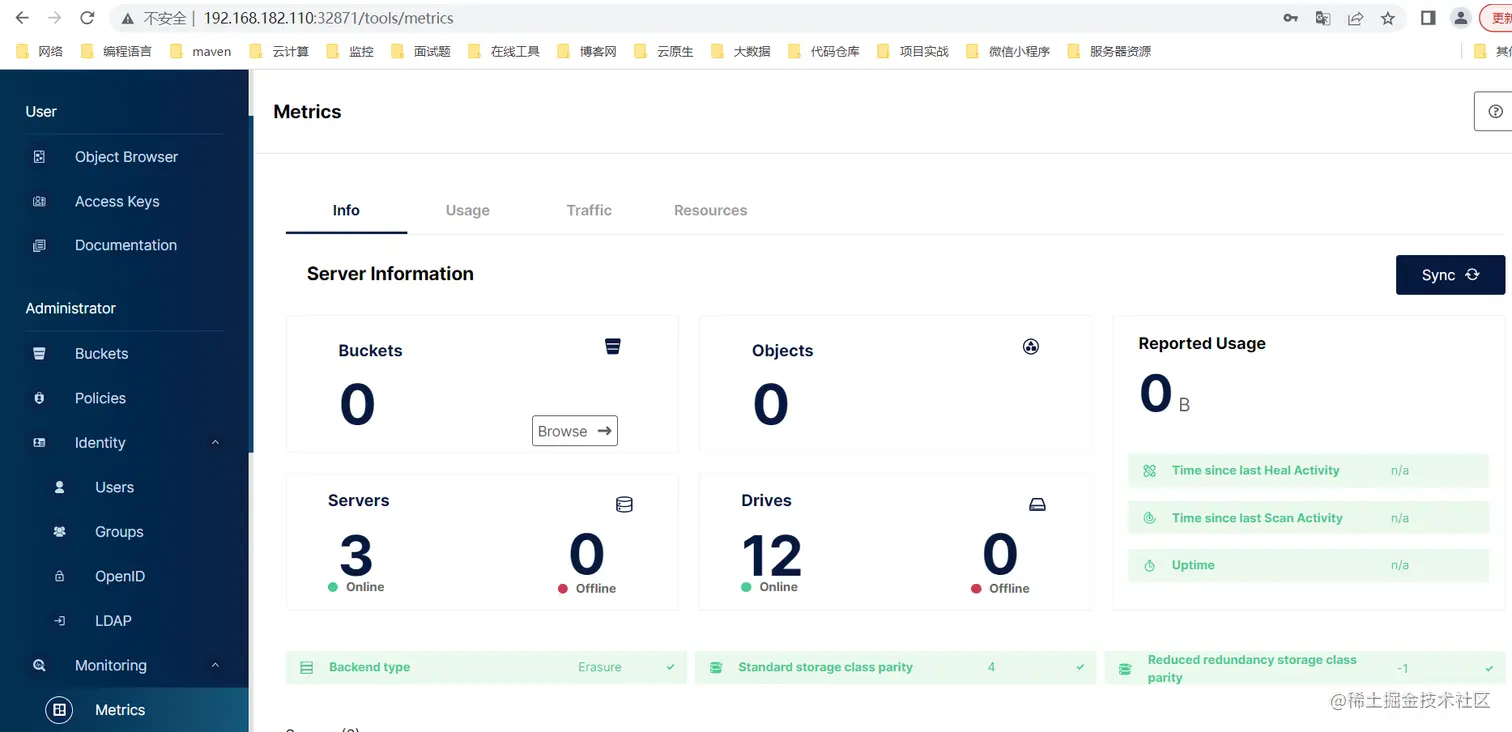
Task: Switch to the Usage tab
Action: coord(468,210)
